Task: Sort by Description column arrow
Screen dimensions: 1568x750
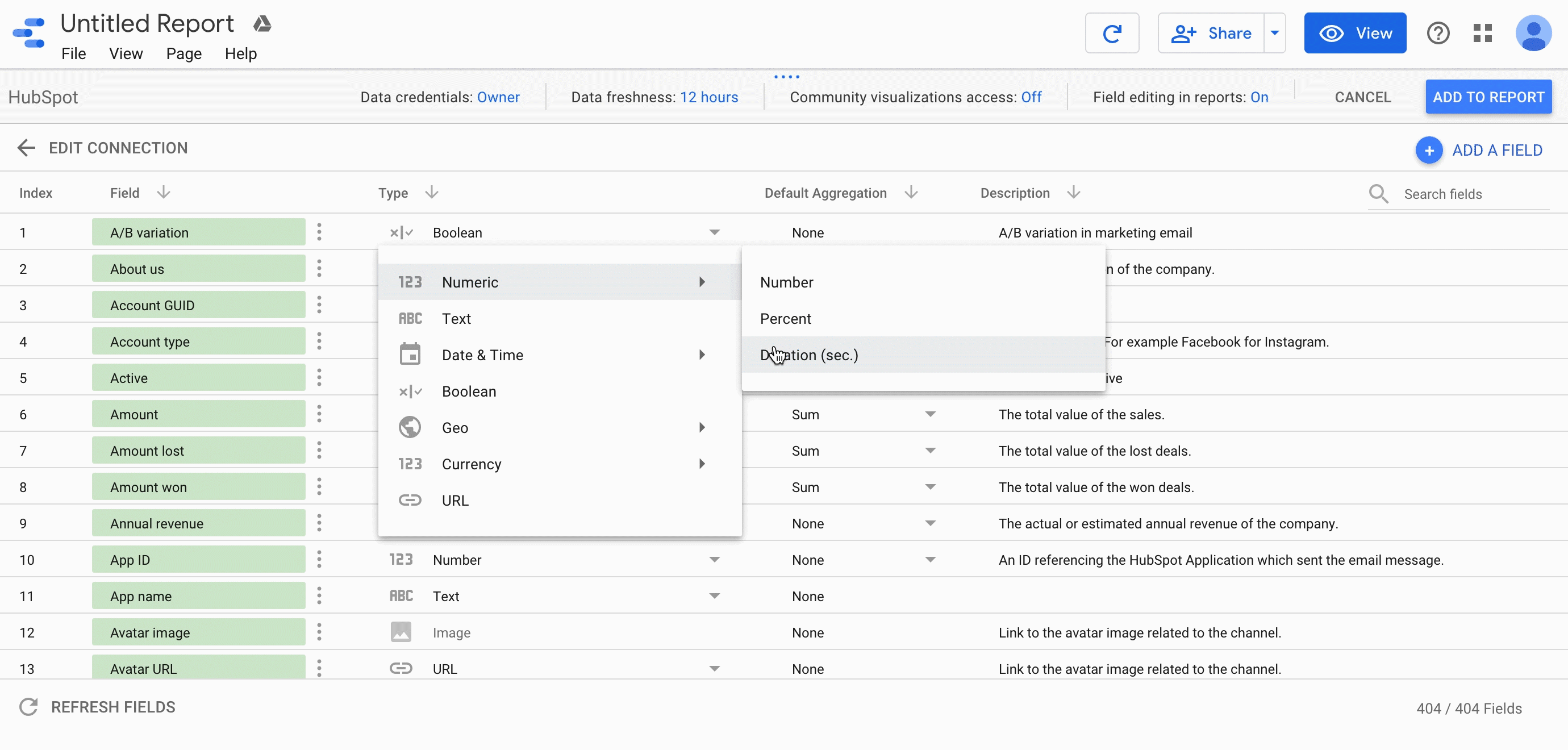Action: (1074, 193)
